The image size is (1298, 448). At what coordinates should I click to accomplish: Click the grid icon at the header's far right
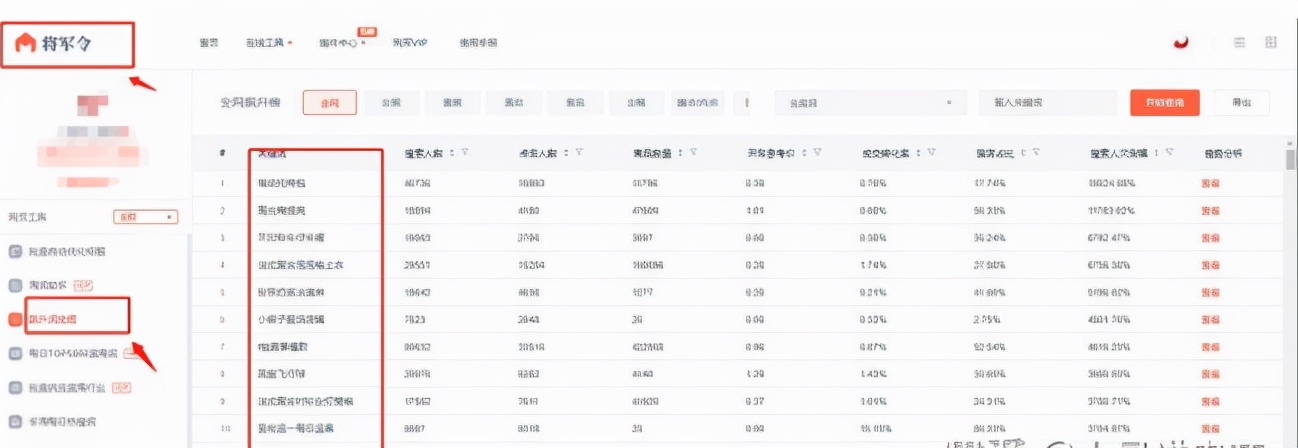pos(1271,42)
